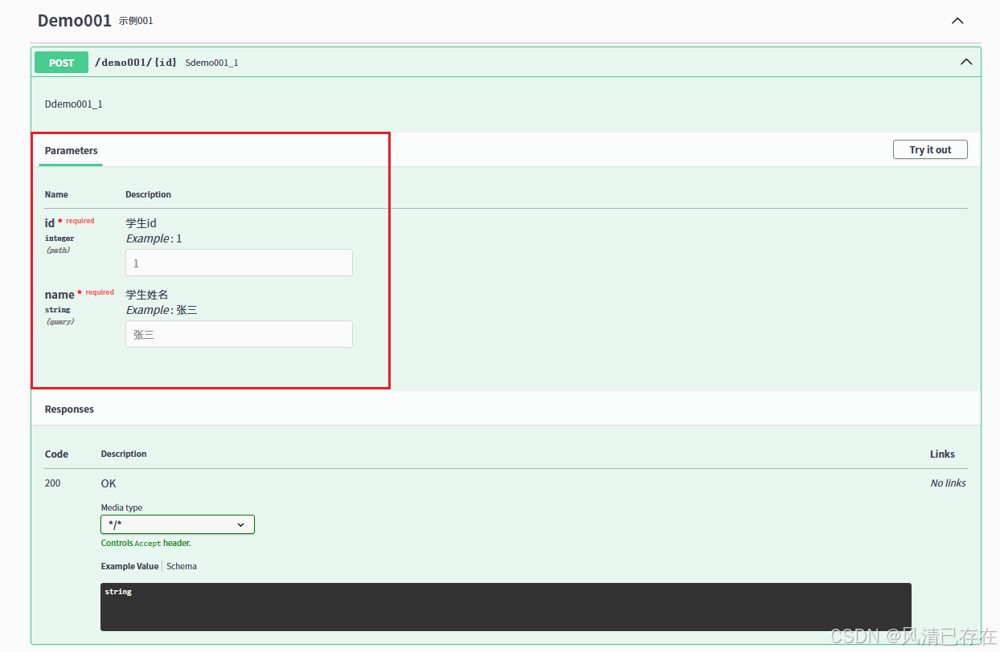Click the green POST method badge
Screen dimensions: 1000x652
click(x=61, y=63)
